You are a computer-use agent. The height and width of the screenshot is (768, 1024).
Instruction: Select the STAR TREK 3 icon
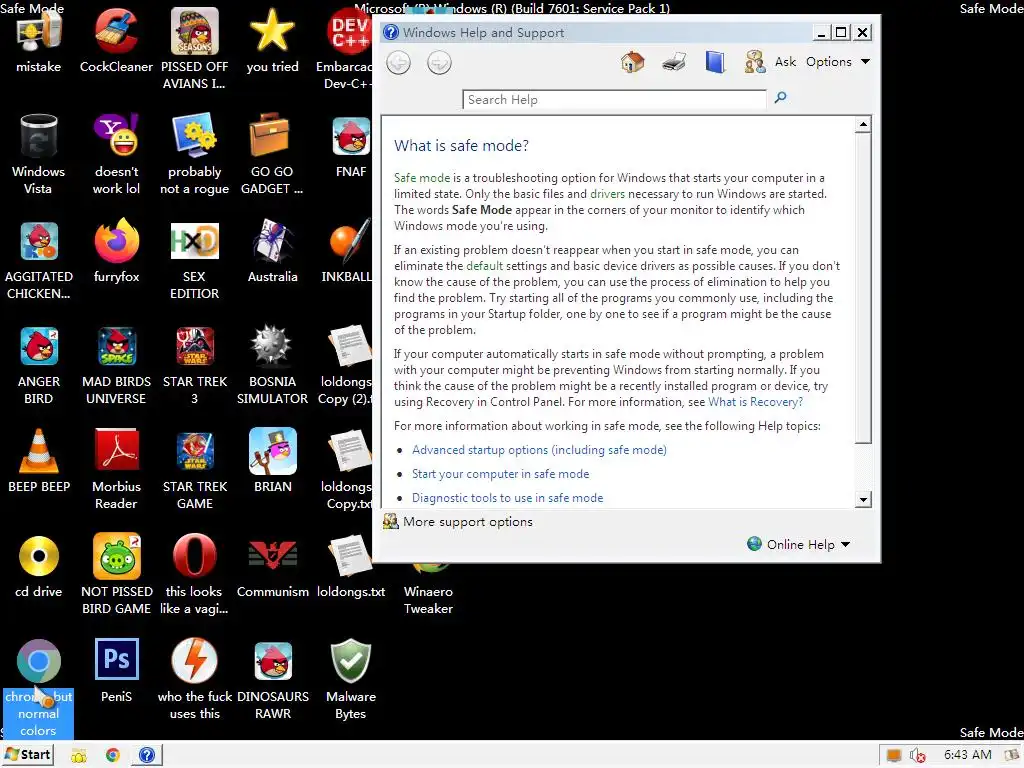click(195, 364)
